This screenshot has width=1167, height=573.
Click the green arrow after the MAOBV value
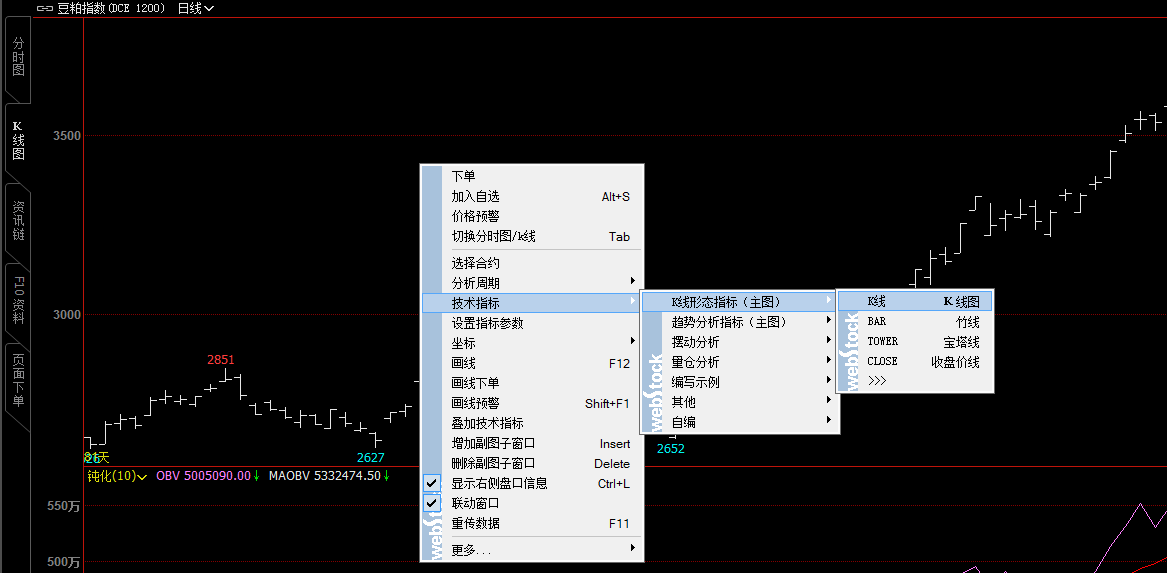[x=387, y=476]
